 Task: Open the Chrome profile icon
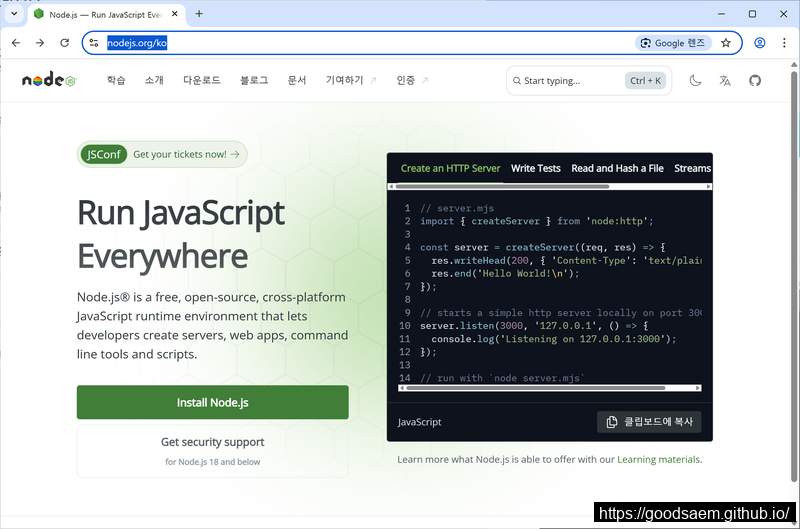pyautogui.click(x=760, y=43)
